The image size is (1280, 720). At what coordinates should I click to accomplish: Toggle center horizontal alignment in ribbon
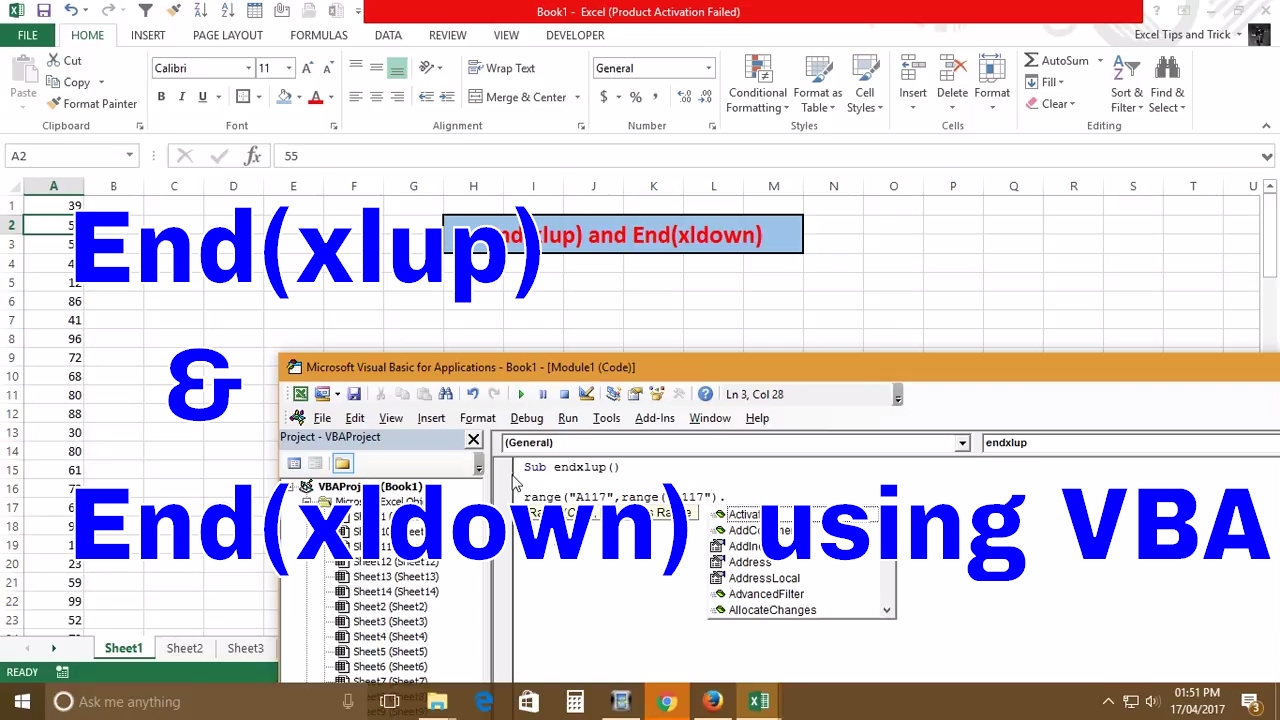[x=376, y=97]
